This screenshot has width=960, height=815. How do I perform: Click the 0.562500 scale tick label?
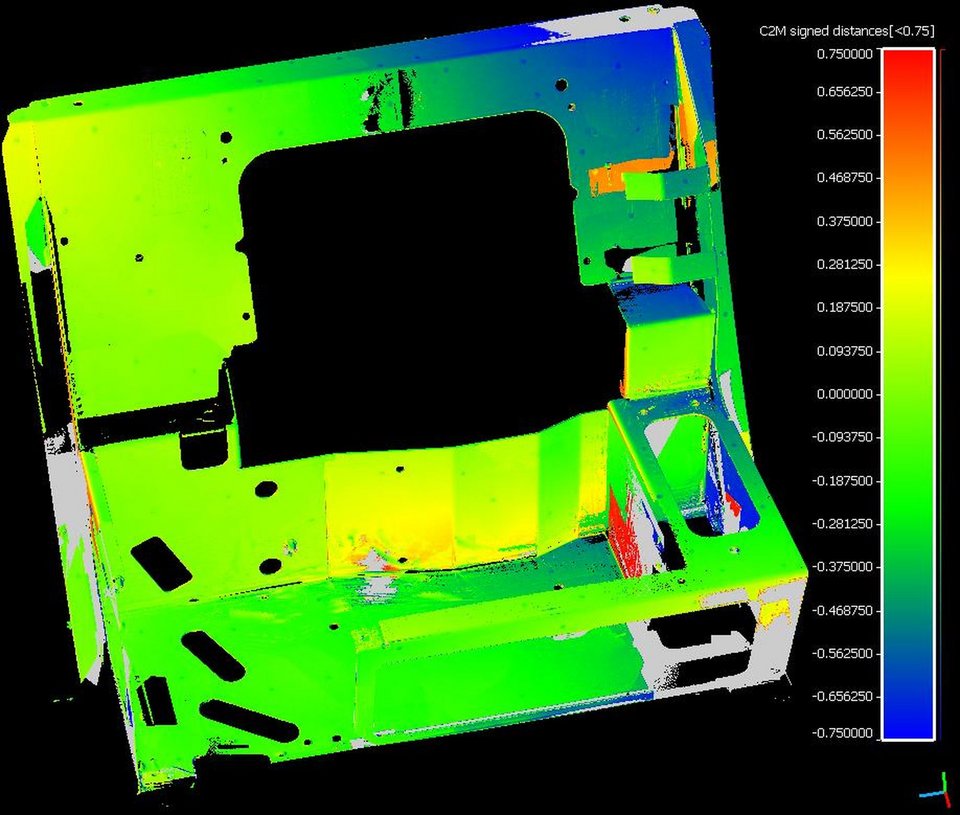pos(846,135)
